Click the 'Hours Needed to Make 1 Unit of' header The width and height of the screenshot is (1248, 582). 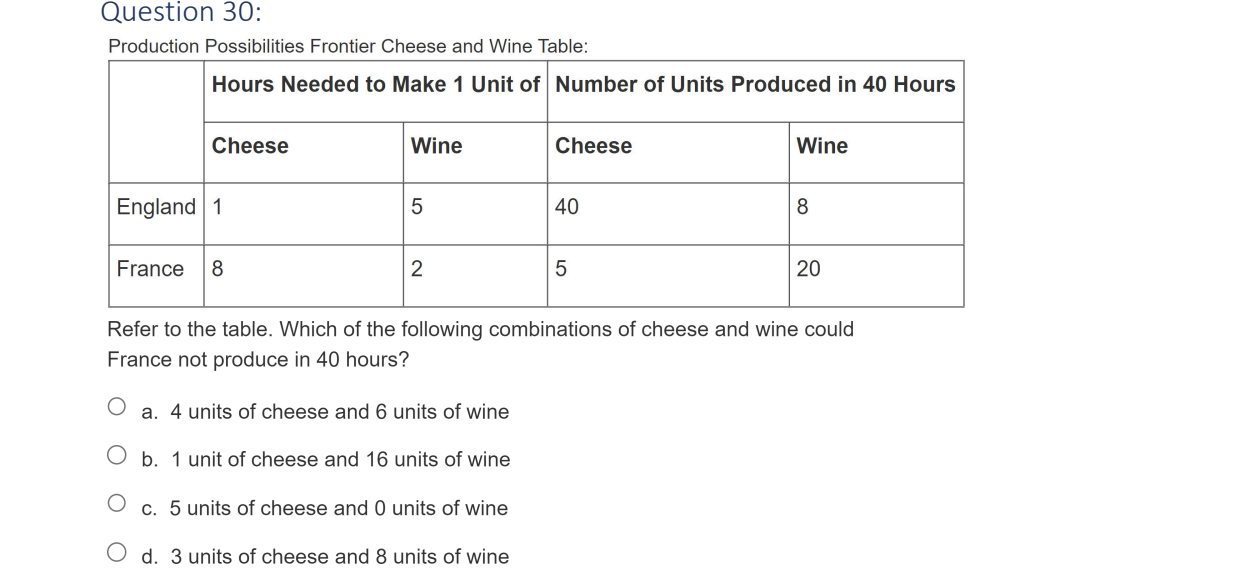coord(377,84)
